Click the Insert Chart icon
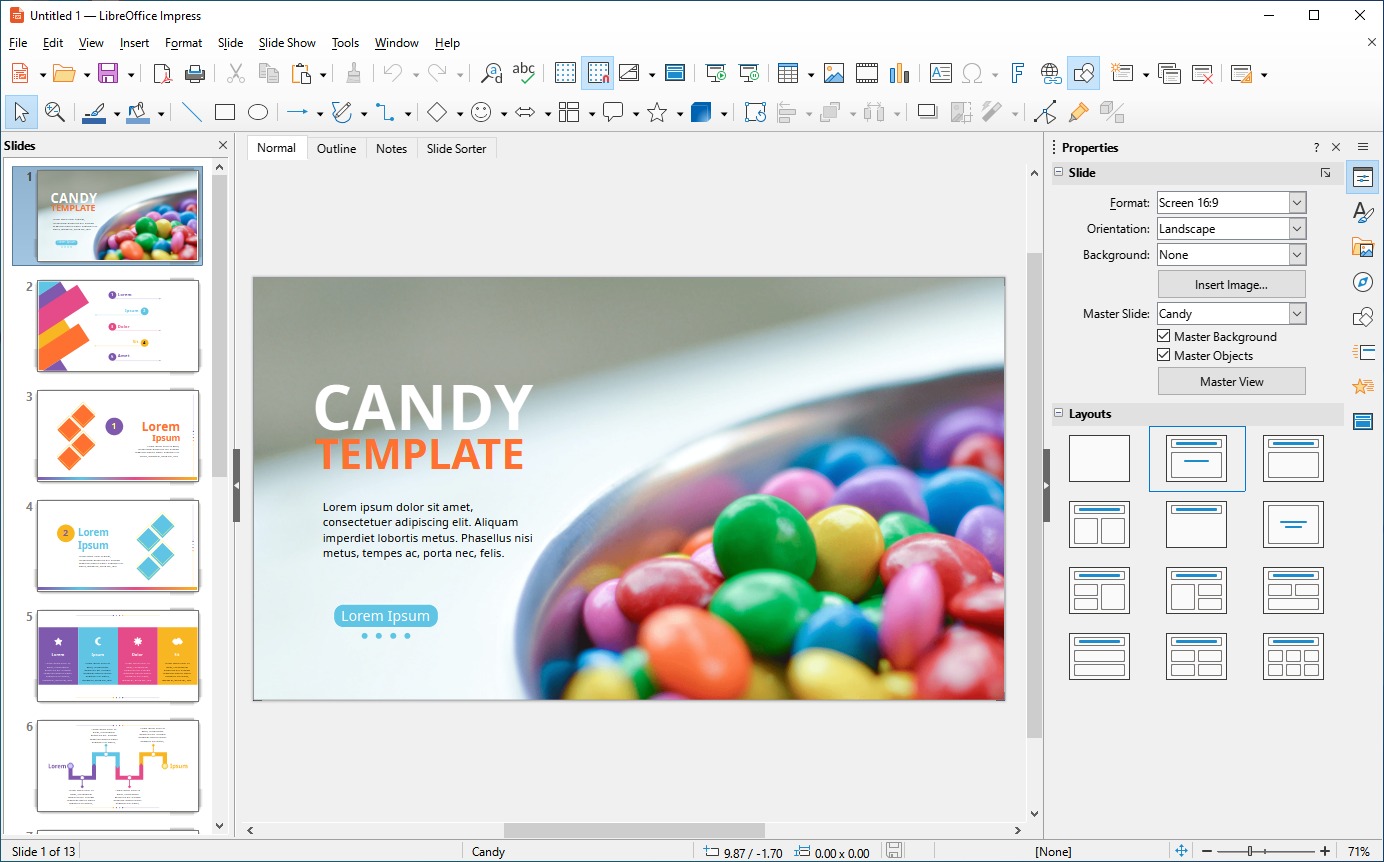 pos(899,73)
